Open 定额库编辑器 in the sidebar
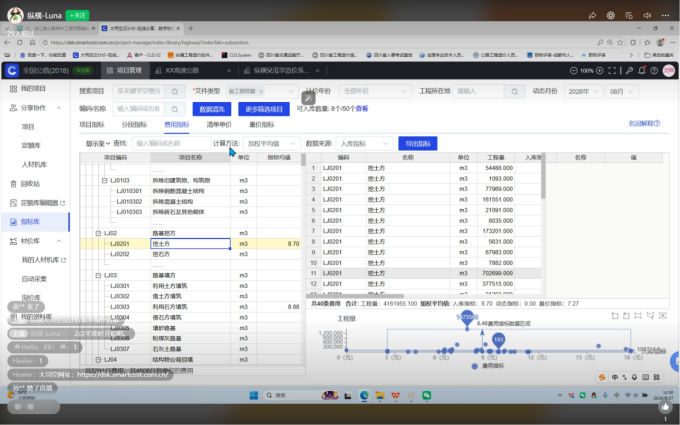 click(x=37, y=203)
